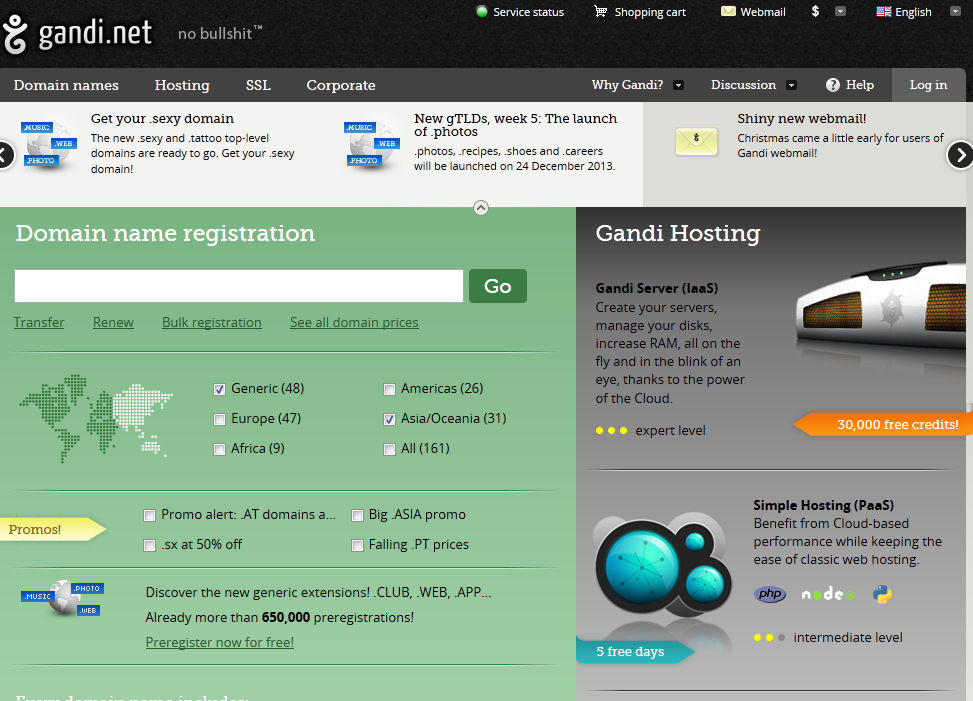Tick the Falling .PT prices checkbox
The image size is (973, 701).
point(357,545)
